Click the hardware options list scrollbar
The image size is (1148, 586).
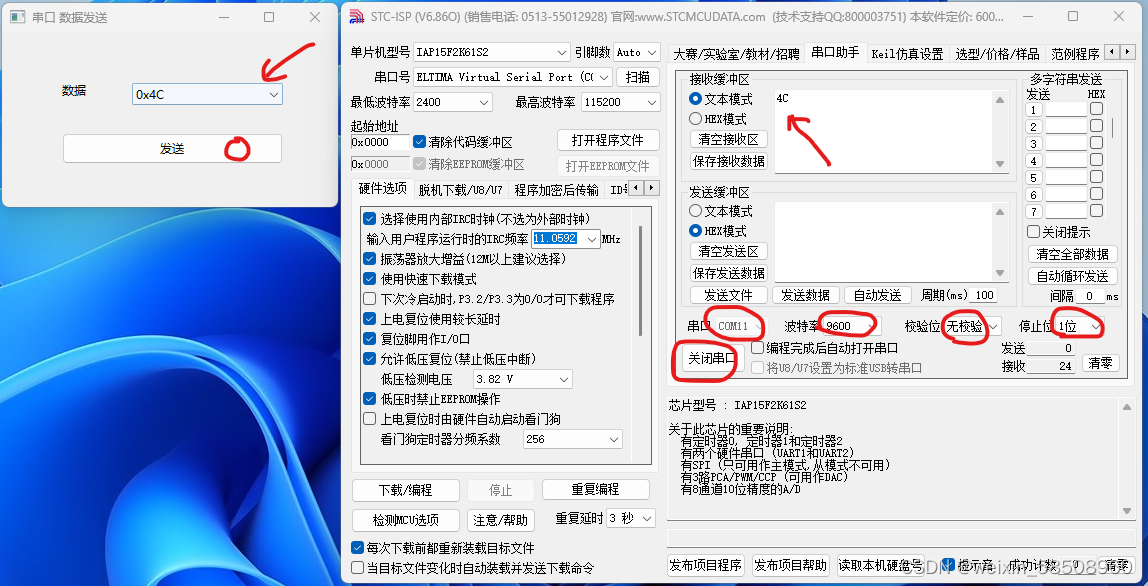pos(641,281)
